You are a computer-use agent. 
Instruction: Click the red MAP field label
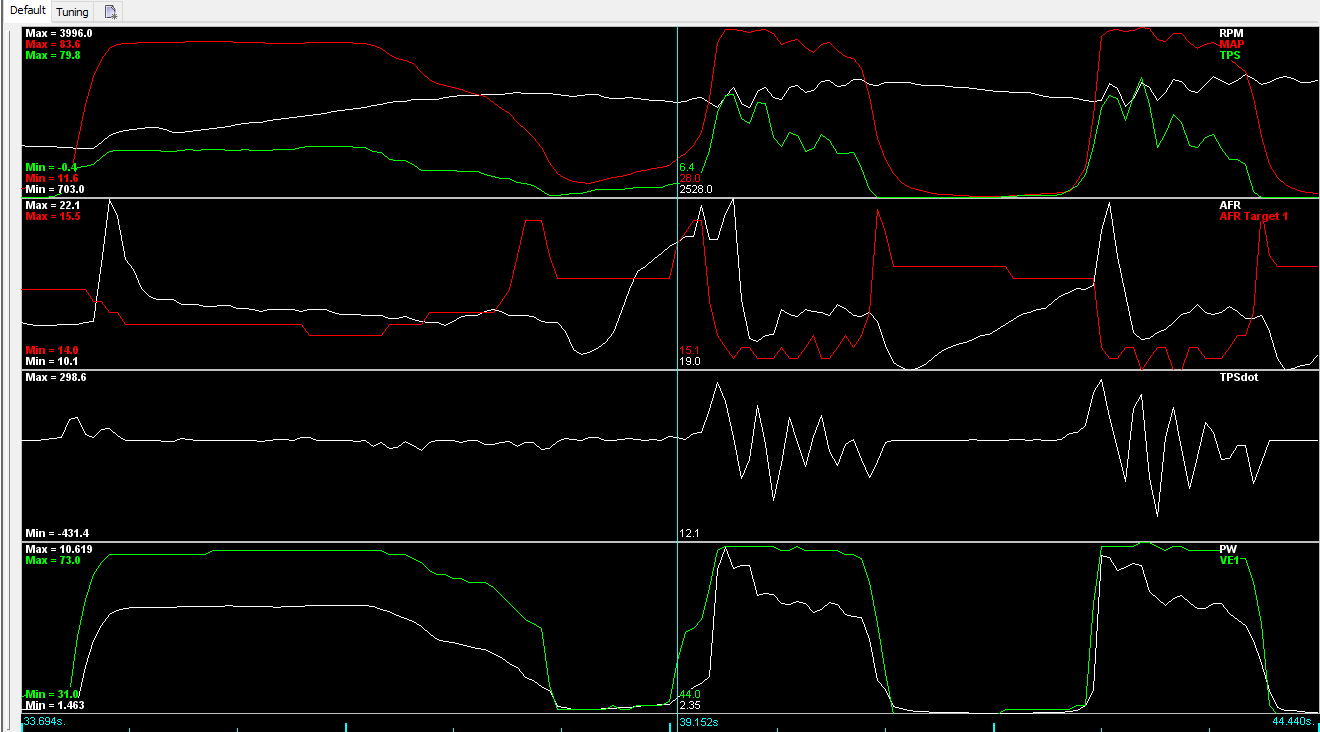(x=1232, y=44)
